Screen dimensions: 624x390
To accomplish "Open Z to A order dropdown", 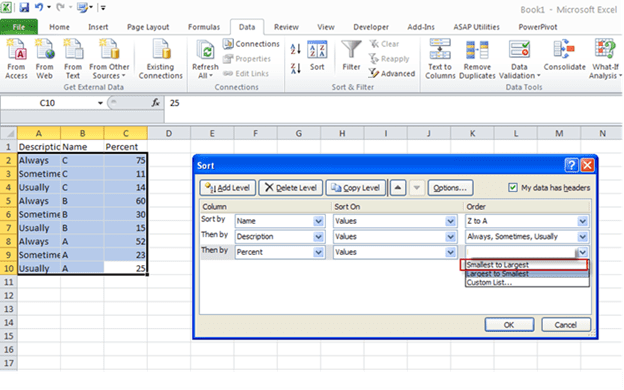I will (582, 221).
